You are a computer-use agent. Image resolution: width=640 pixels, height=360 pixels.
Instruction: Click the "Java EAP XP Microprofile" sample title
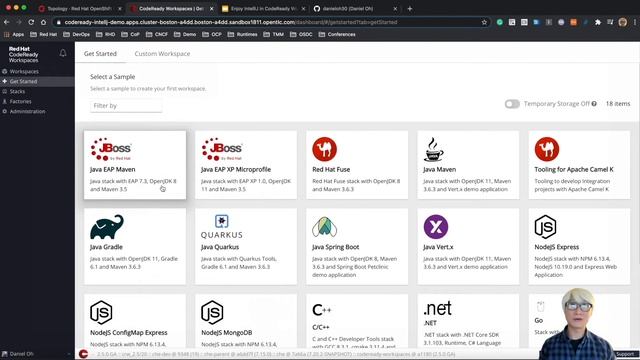pyautogui.click(x=236, y=169)
